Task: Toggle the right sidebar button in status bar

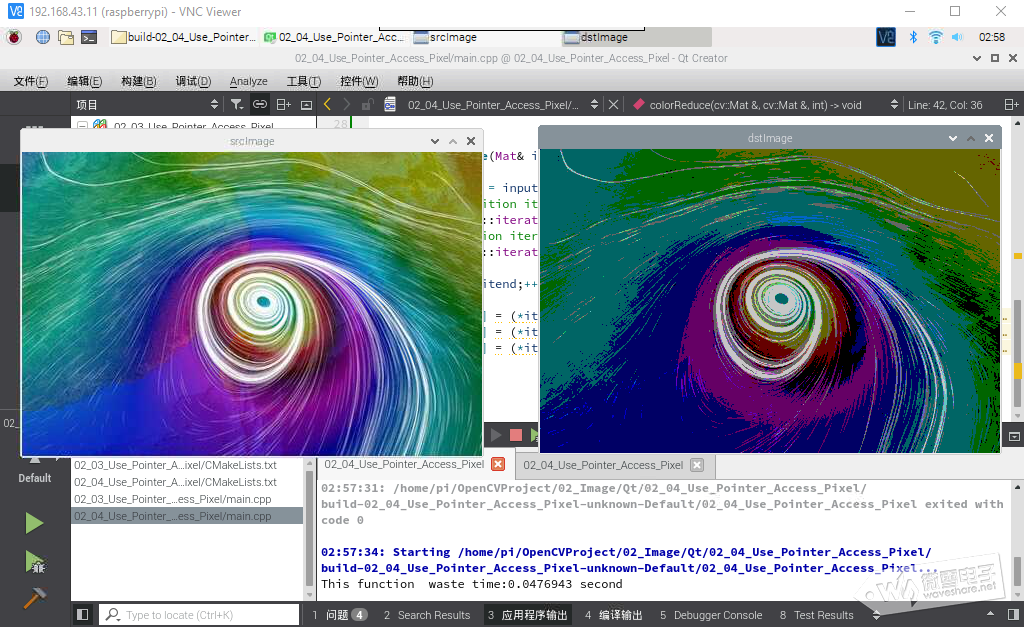Action: pyautogui.click(x=1013, y=615)
